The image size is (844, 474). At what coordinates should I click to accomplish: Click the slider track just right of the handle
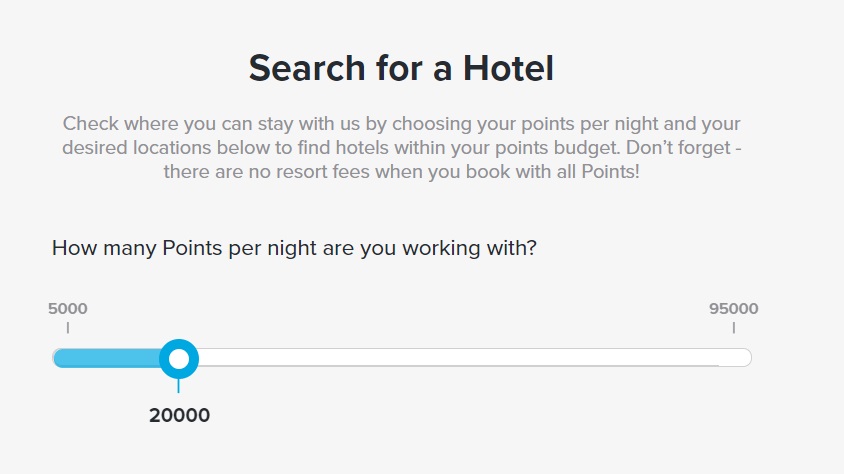pos(215,357)
